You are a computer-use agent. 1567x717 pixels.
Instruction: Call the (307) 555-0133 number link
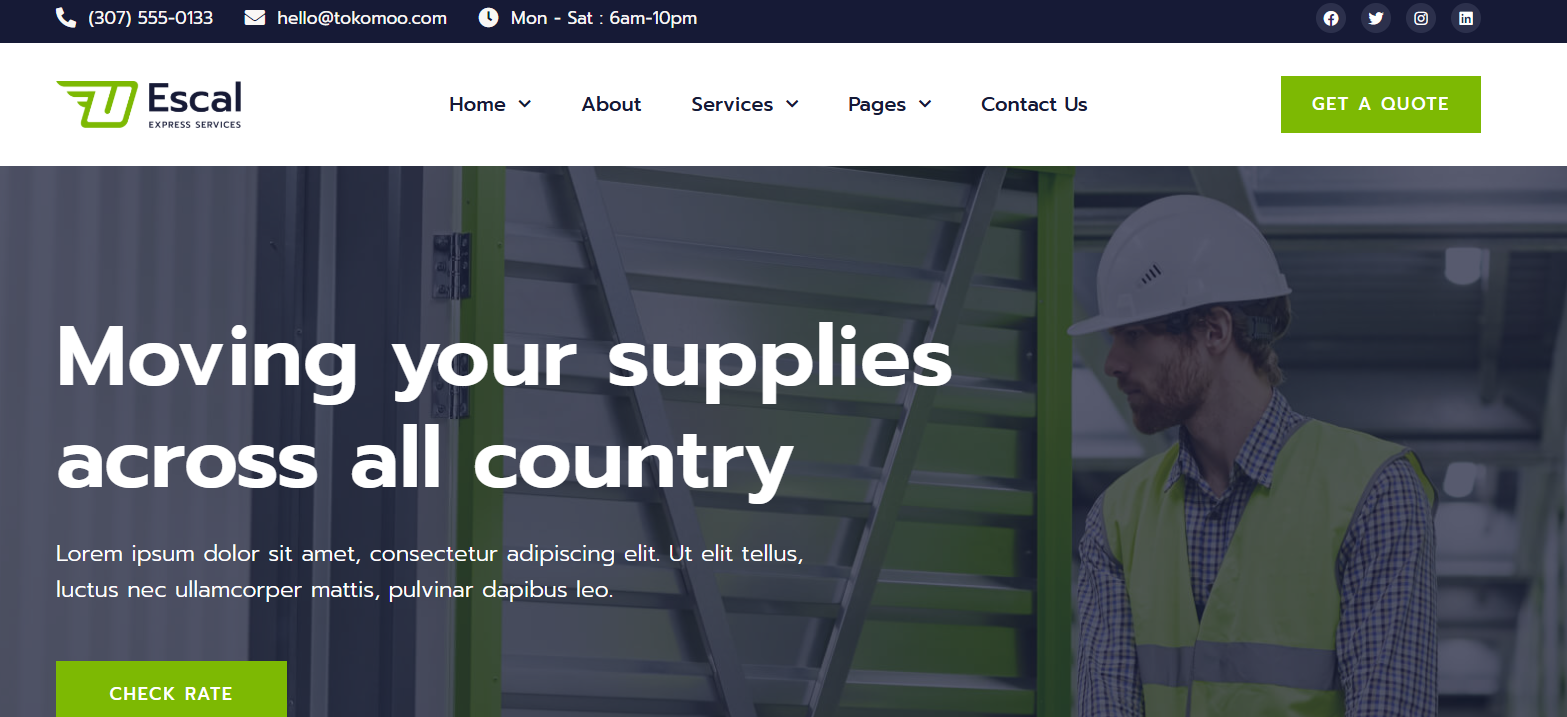151,18
